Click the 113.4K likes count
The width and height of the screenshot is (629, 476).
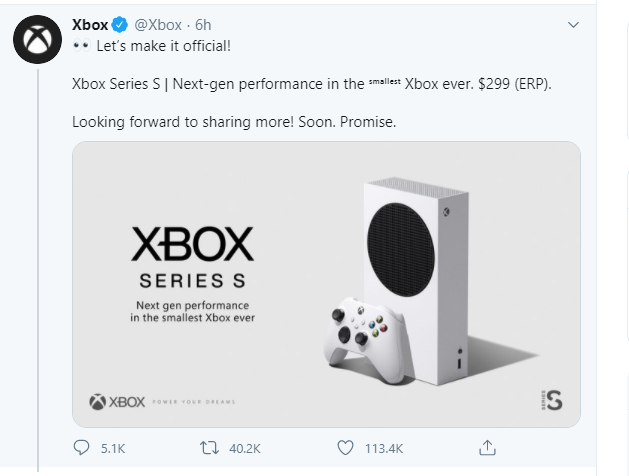point(383,448)
